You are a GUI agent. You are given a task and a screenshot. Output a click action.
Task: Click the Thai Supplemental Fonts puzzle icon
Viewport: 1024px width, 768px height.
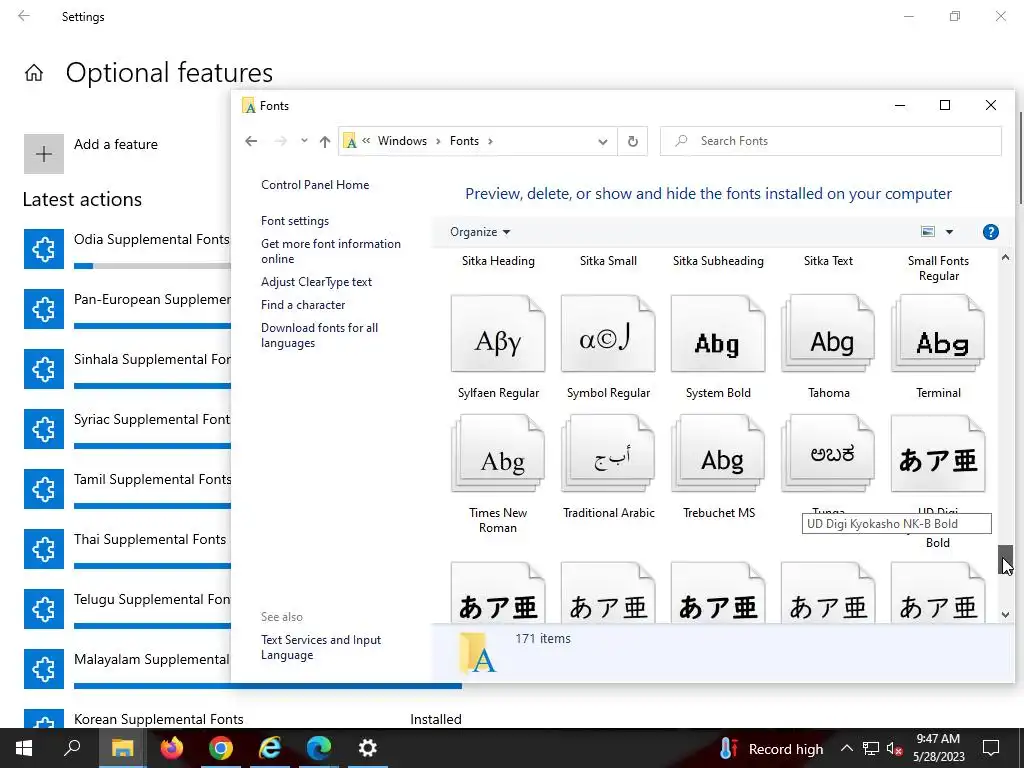44,549
